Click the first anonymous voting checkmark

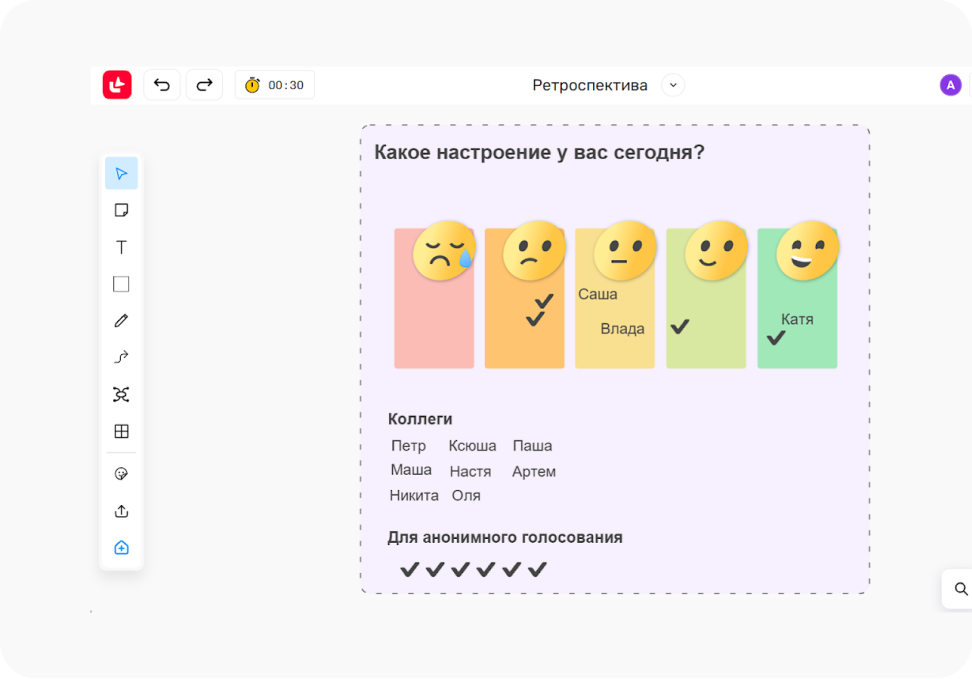[409, 569]
